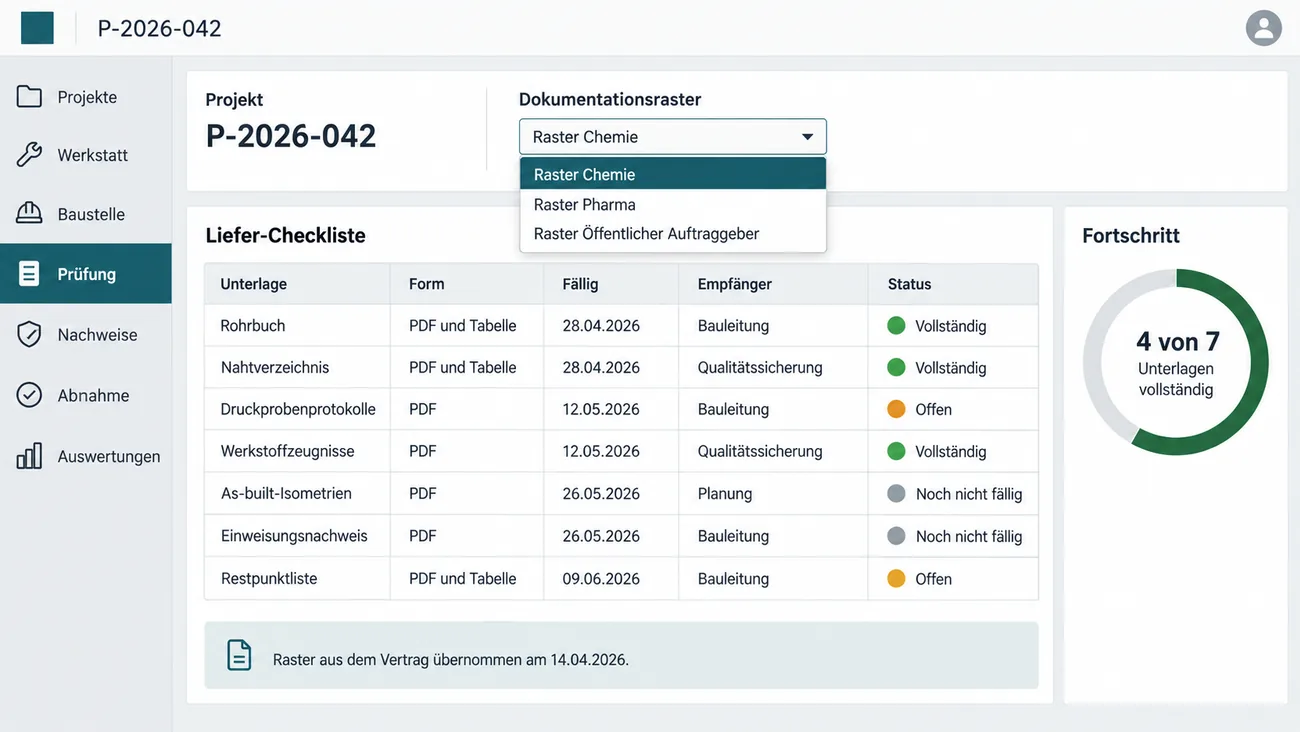Click the orange status dot for Druckprobenprotokolle
1300x732 pixels.
click(x=896, y=409)
